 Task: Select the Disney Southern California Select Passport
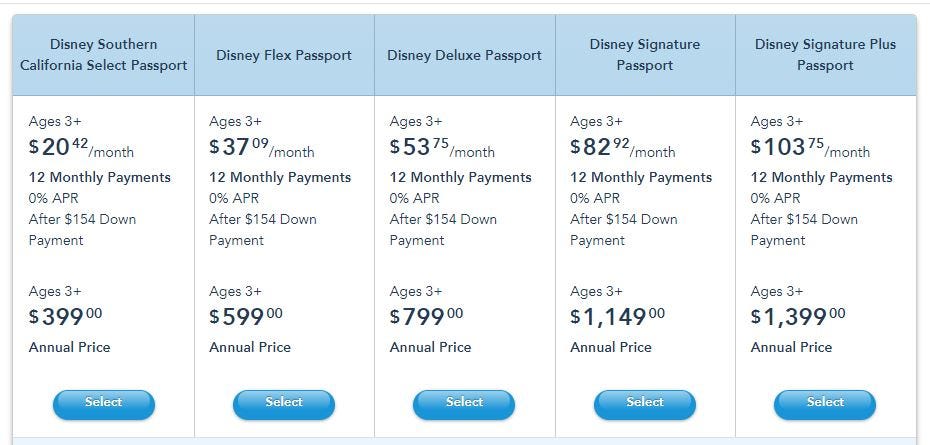click(104, 405)
